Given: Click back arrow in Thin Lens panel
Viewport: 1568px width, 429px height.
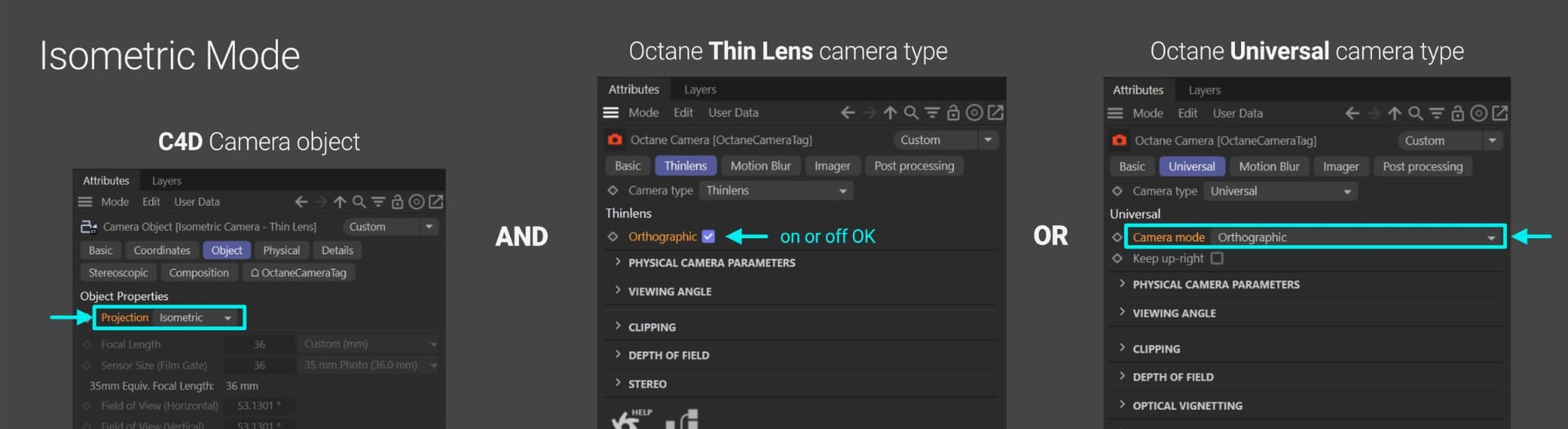Looking at the screenshot, I should (848, 113).
